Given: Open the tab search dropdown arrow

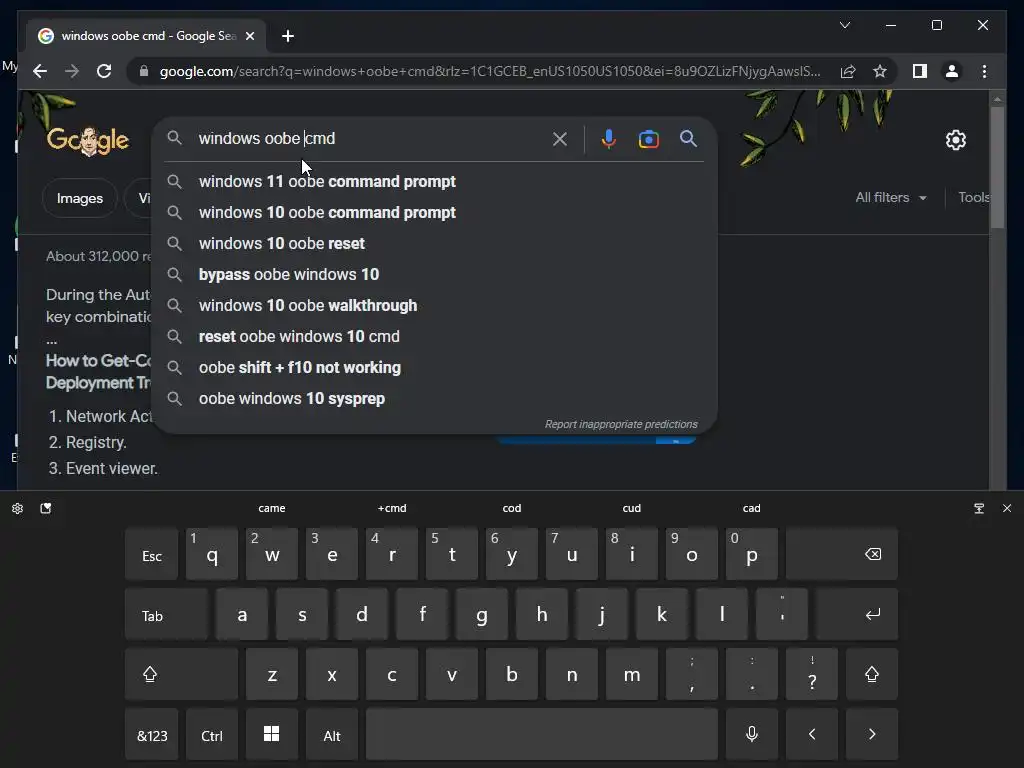Looking at the screenshot, I should [x=844, y=25].
